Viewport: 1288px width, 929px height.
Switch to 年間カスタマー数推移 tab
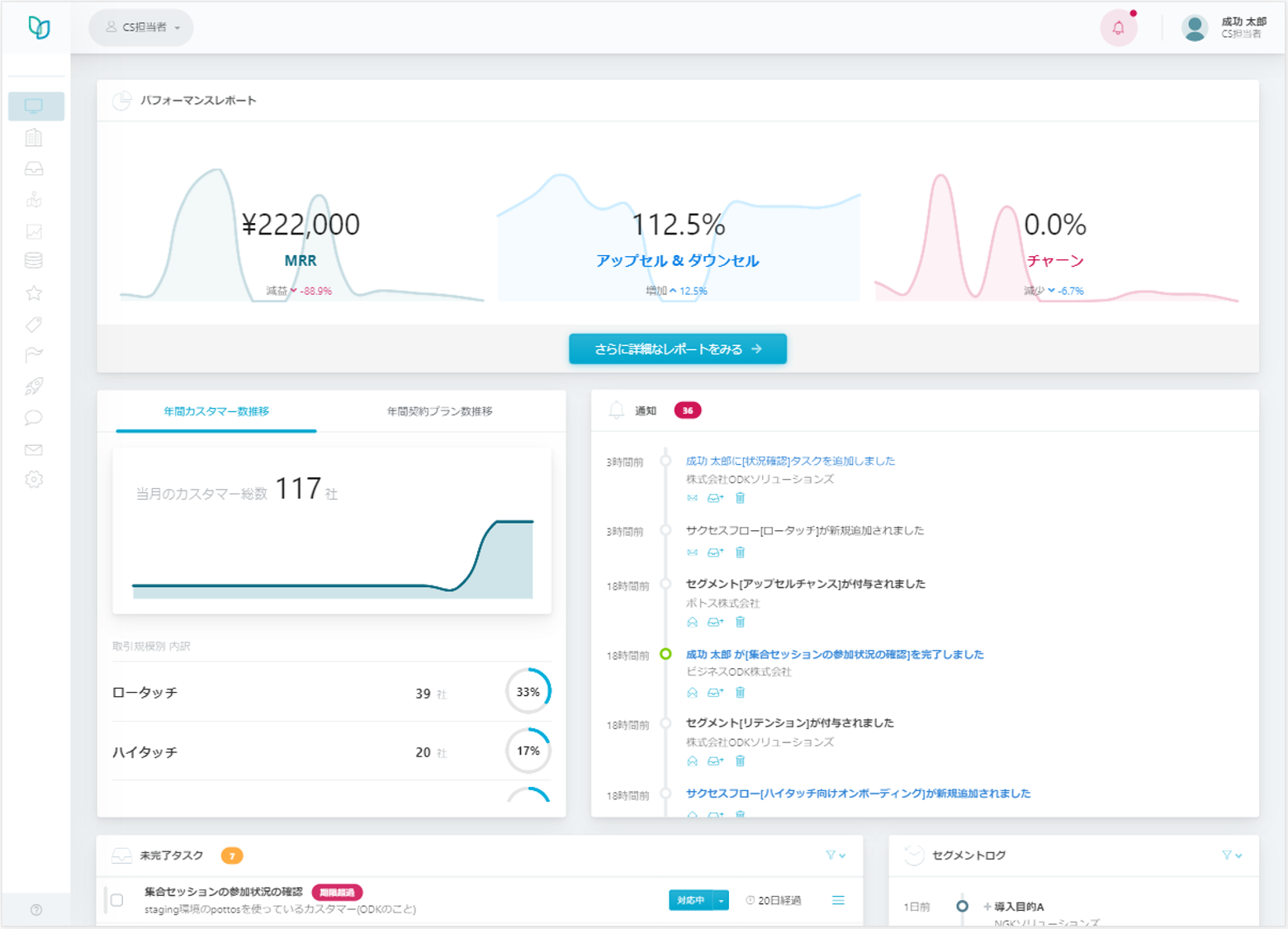coord(216,411)
